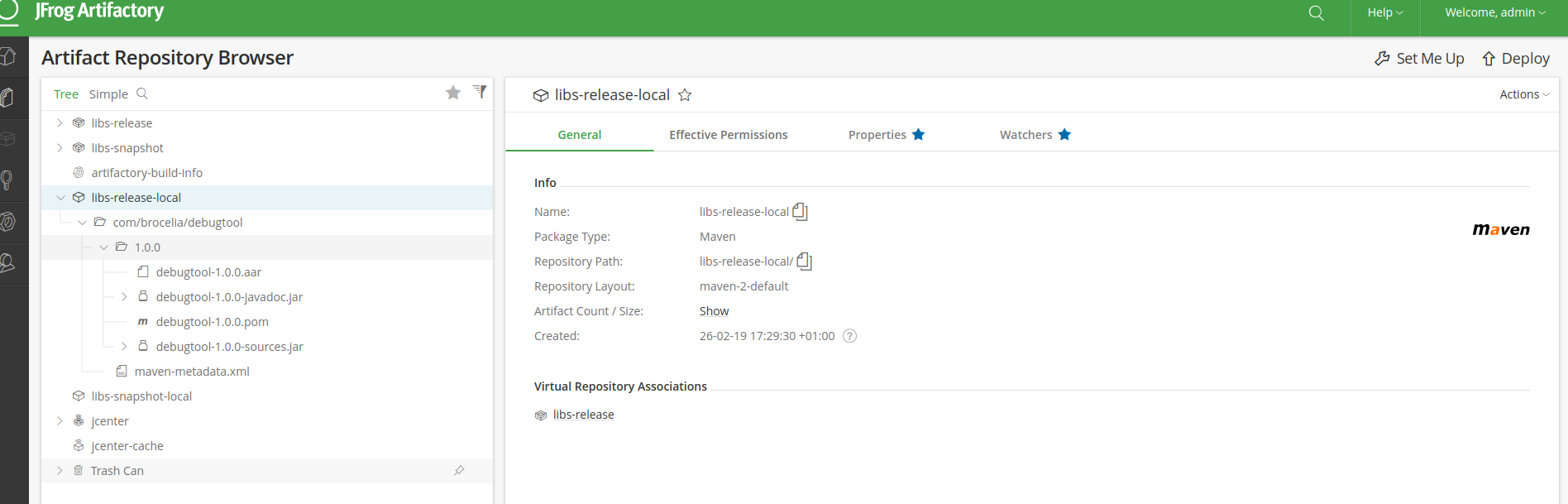Click the jcenter remote repository icon
1568x504 pixels.
click(79, 420)
